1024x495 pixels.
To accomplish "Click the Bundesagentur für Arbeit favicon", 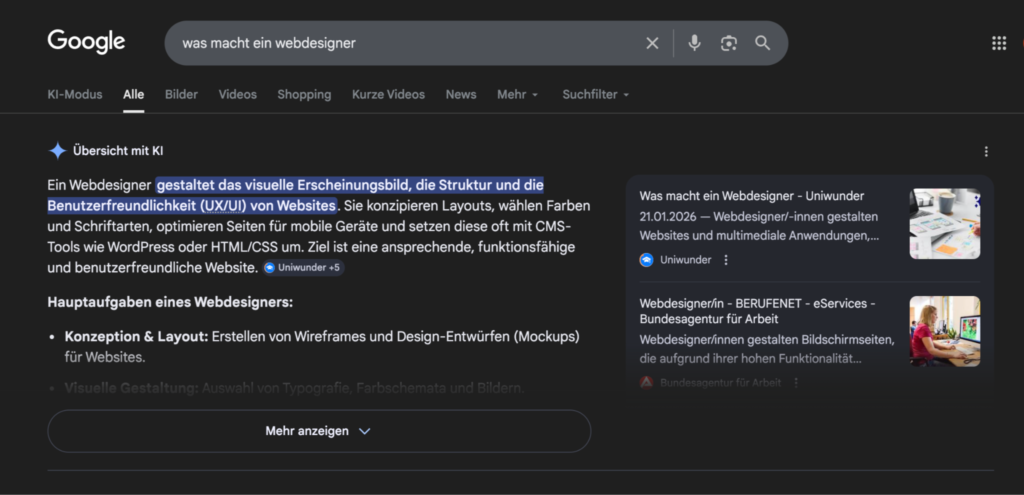I will pos(647,383).
